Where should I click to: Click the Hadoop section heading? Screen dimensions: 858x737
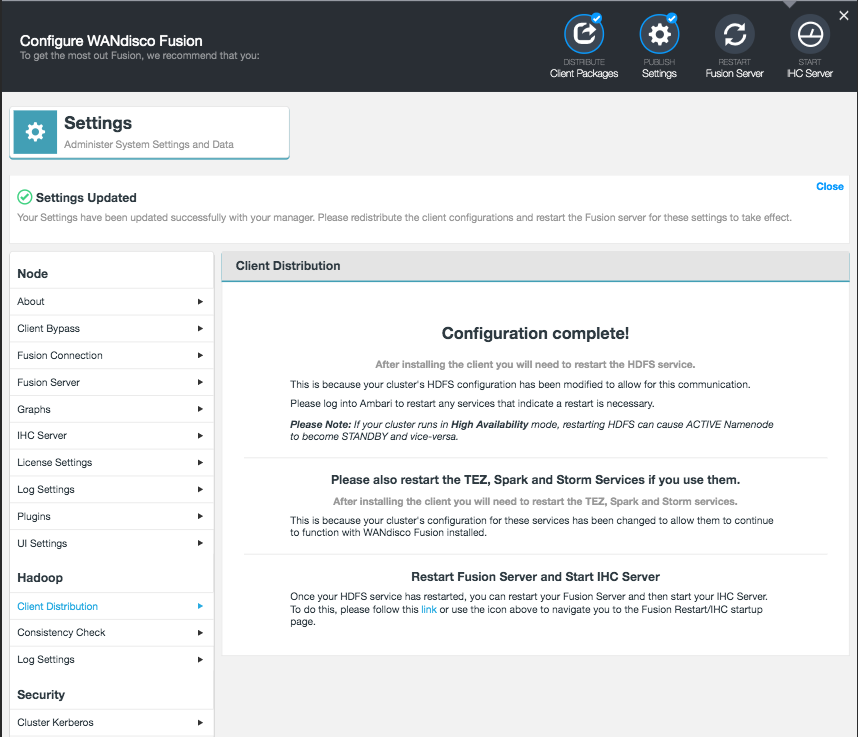(40, 578)
